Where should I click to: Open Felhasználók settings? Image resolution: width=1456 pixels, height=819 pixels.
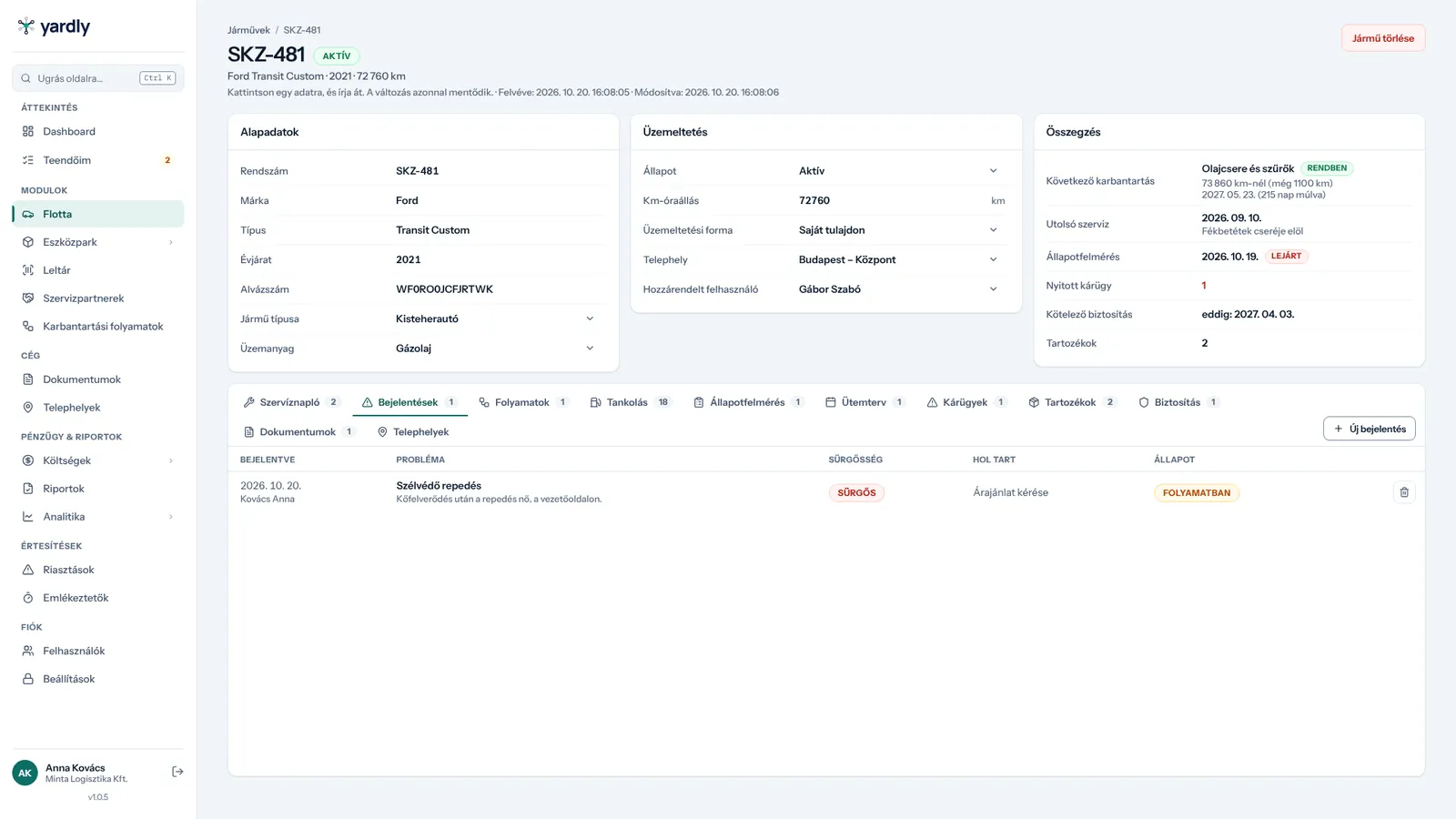(98, 651)
